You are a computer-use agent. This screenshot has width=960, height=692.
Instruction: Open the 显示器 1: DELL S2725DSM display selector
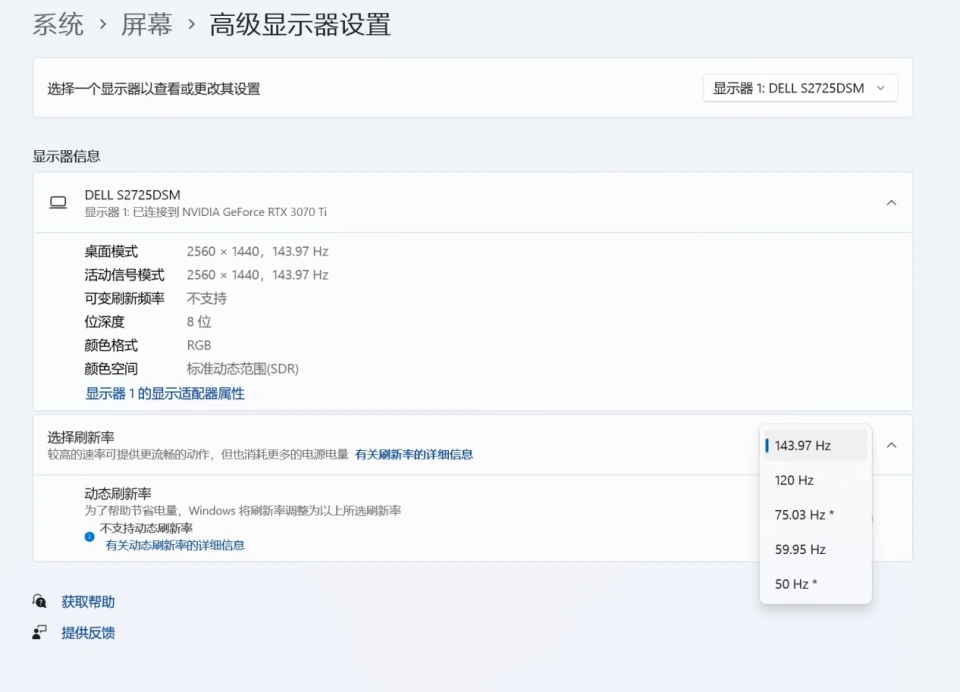799,88
